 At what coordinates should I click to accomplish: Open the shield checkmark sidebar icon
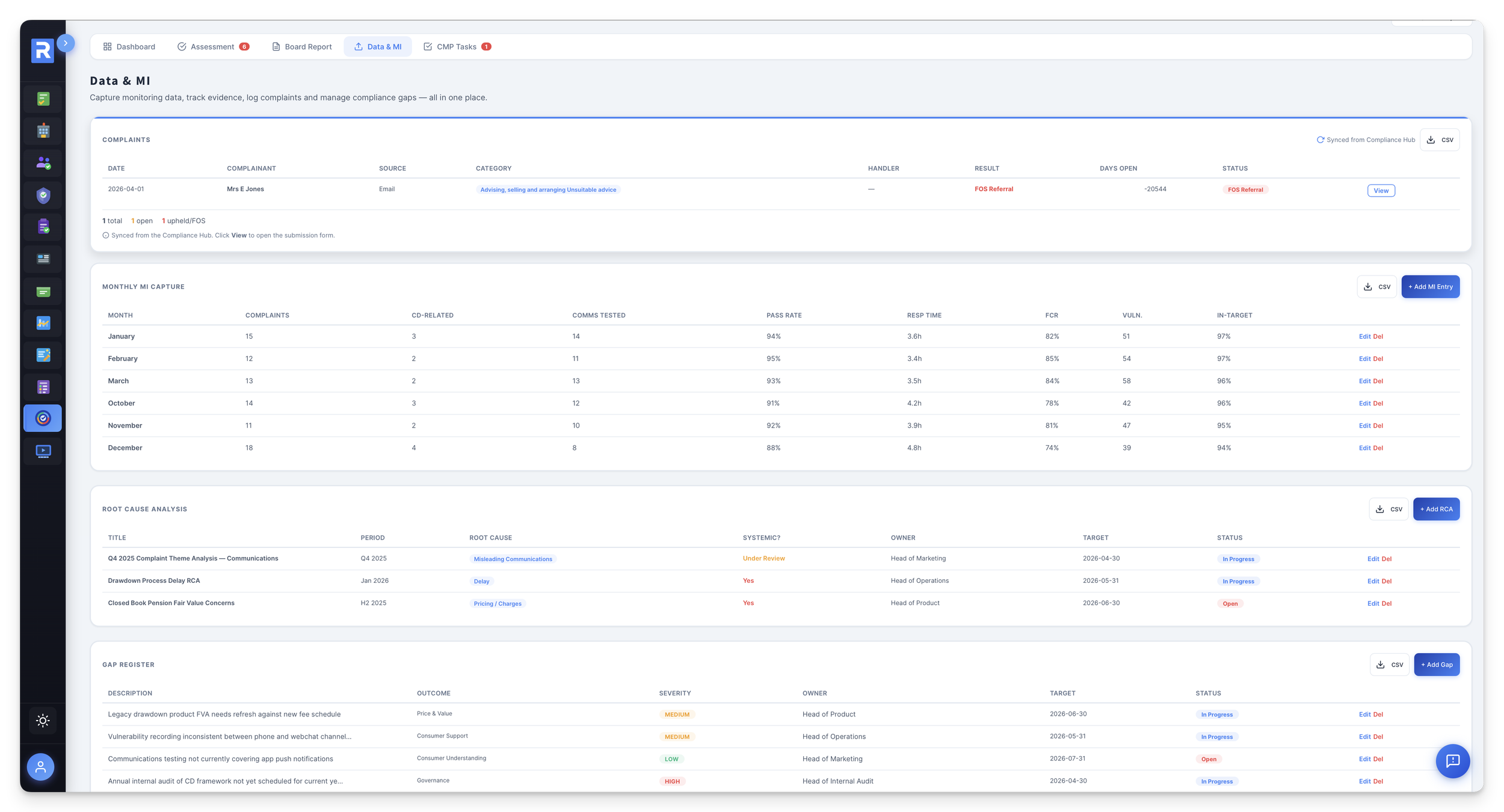tap(43, 195)
